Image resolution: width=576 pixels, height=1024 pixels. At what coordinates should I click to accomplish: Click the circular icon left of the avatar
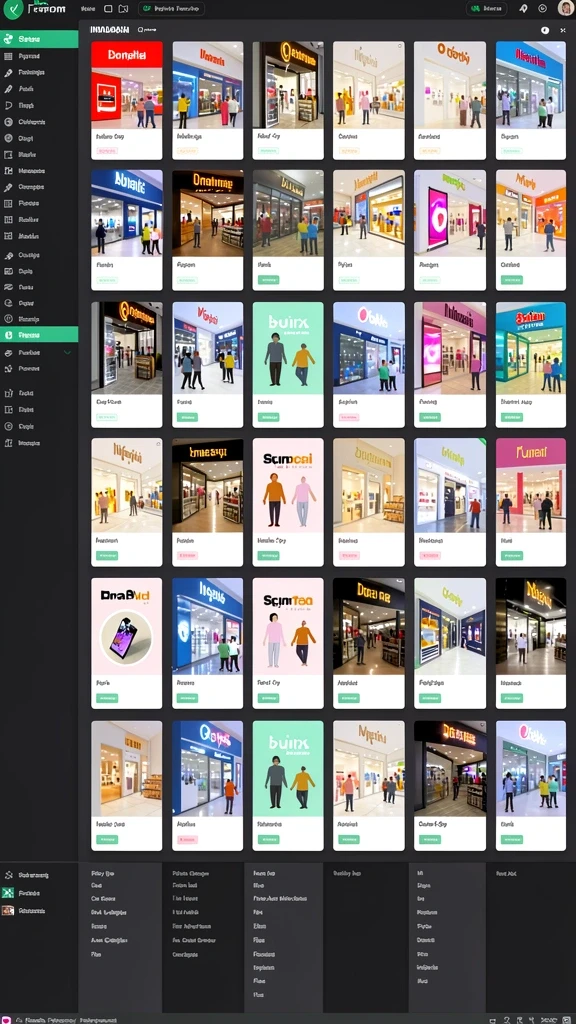pos(542,8)
